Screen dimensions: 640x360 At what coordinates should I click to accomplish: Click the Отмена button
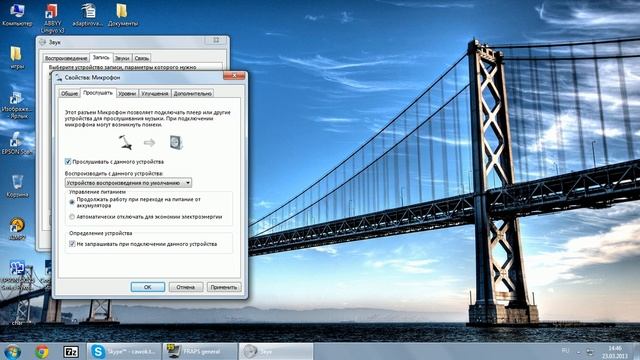(186, 287)
